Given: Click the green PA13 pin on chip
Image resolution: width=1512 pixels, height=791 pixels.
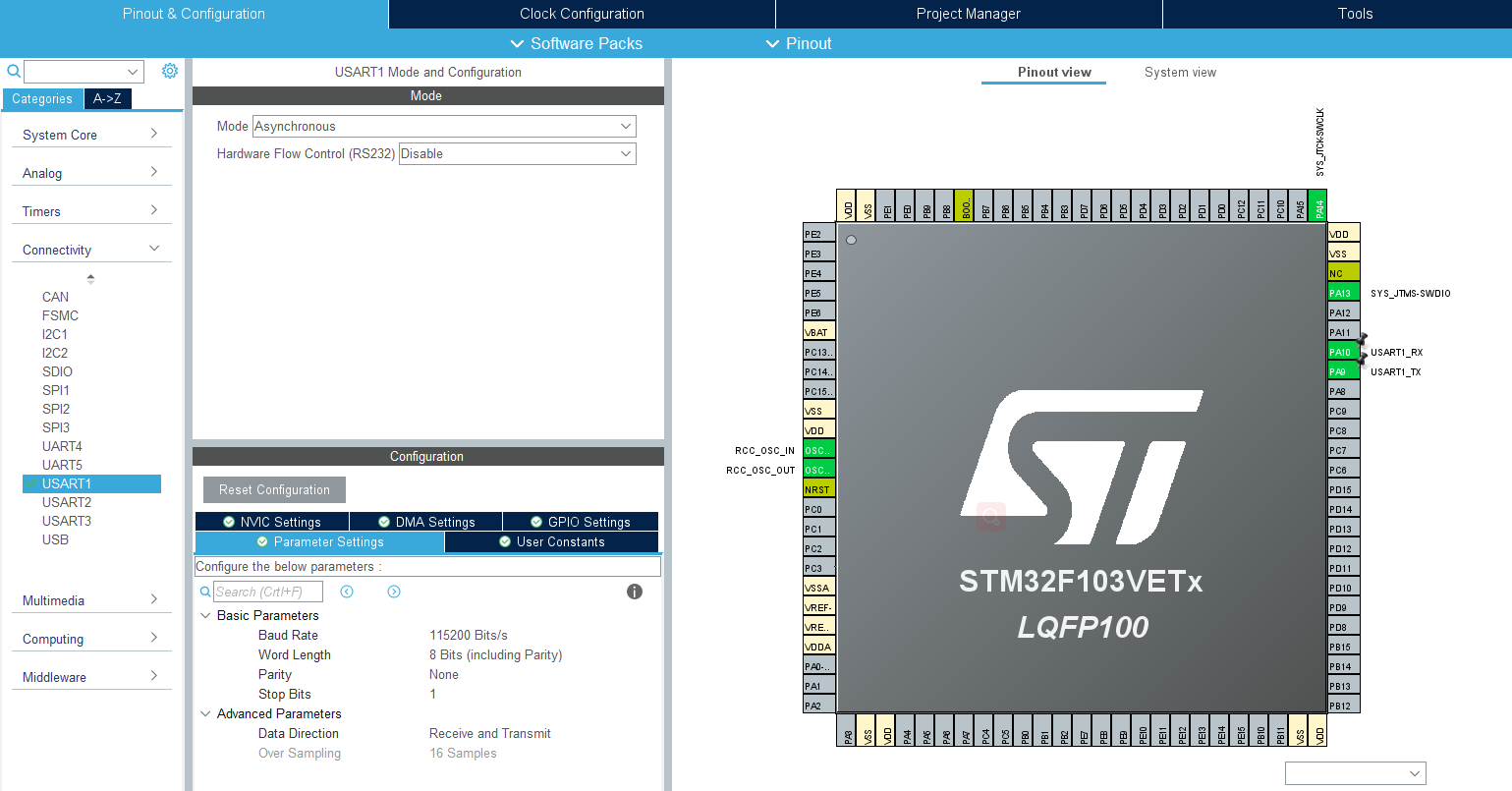Looking at the screenshot, I should tap(1344, 292).
